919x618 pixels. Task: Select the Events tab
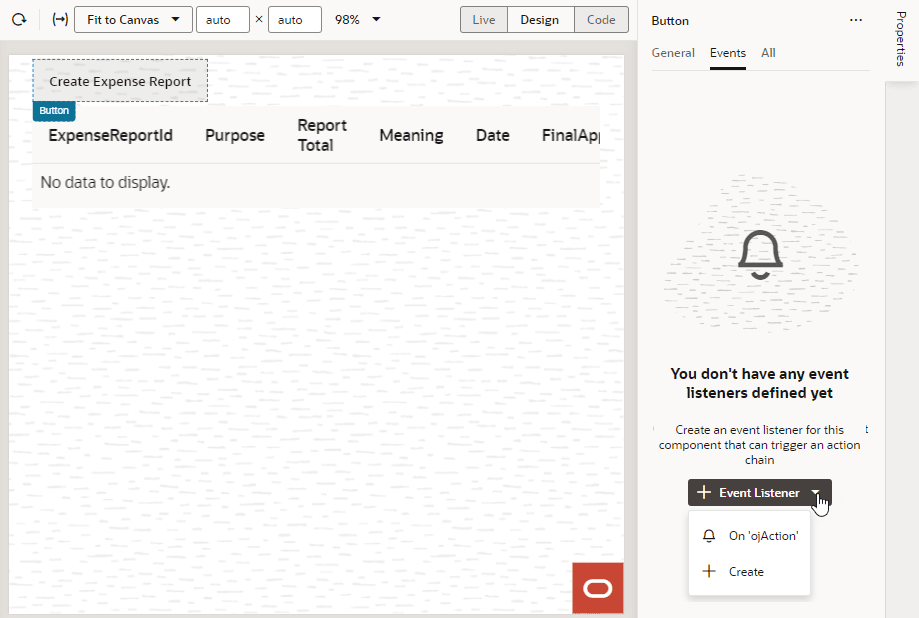click(x=727, y=53)
